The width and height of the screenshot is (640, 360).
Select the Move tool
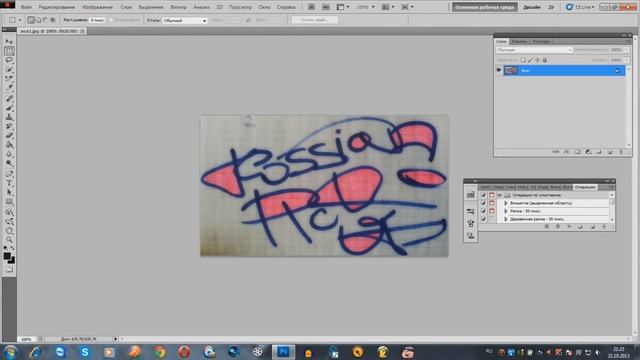point(9,42)
